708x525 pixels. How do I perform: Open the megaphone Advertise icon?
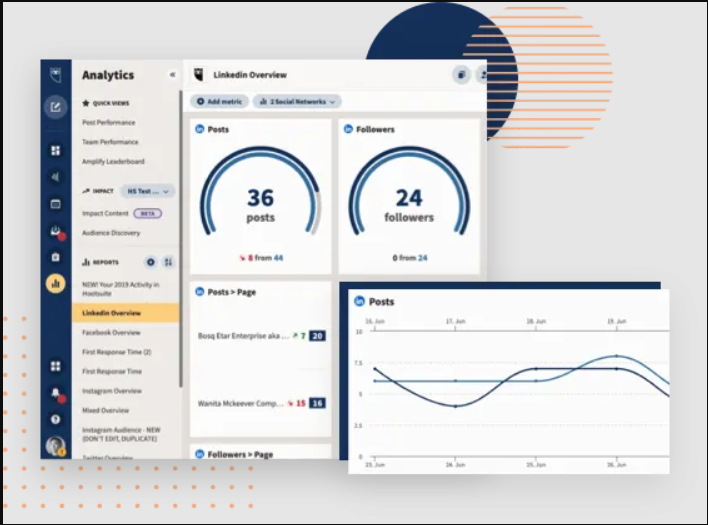(x=56, y=177)
